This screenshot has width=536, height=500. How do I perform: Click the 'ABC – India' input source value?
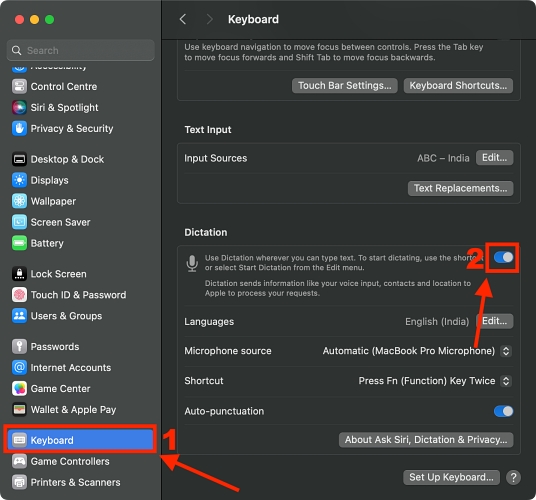(x=443, y=158)
